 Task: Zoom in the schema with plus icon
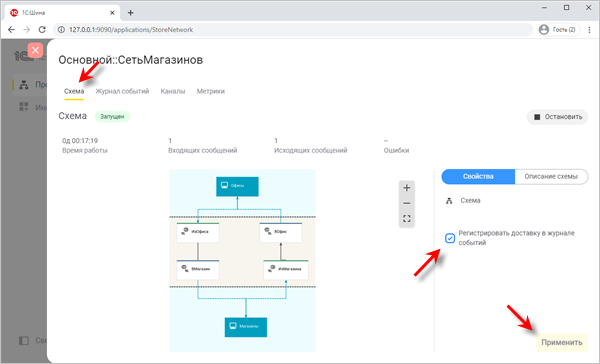(x=406, y=188)
